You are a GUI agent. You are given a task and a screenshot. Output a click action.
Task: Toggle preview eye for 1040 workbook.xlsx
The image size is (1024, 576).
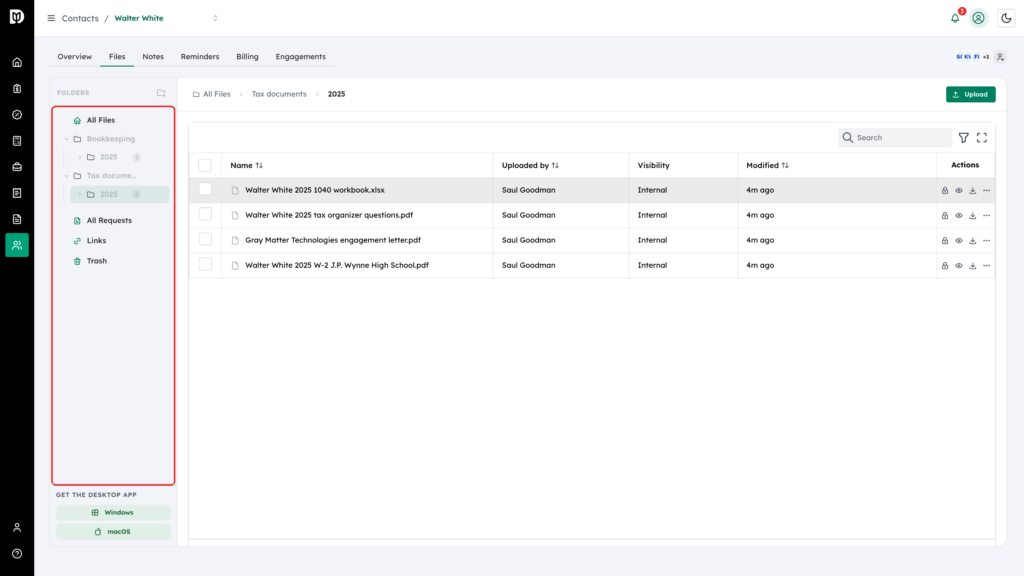tap(959, 191)
